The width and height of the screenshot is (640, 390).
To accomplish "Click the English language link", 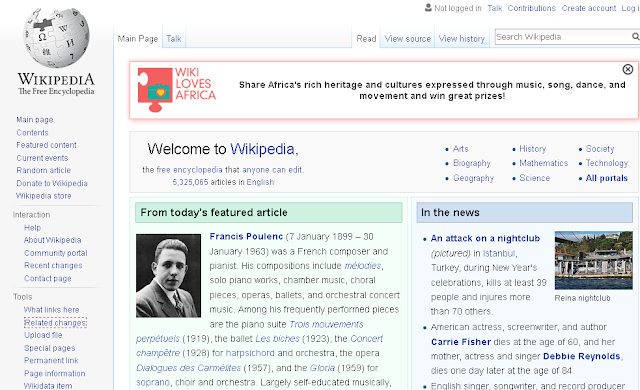I will point(260,182).
